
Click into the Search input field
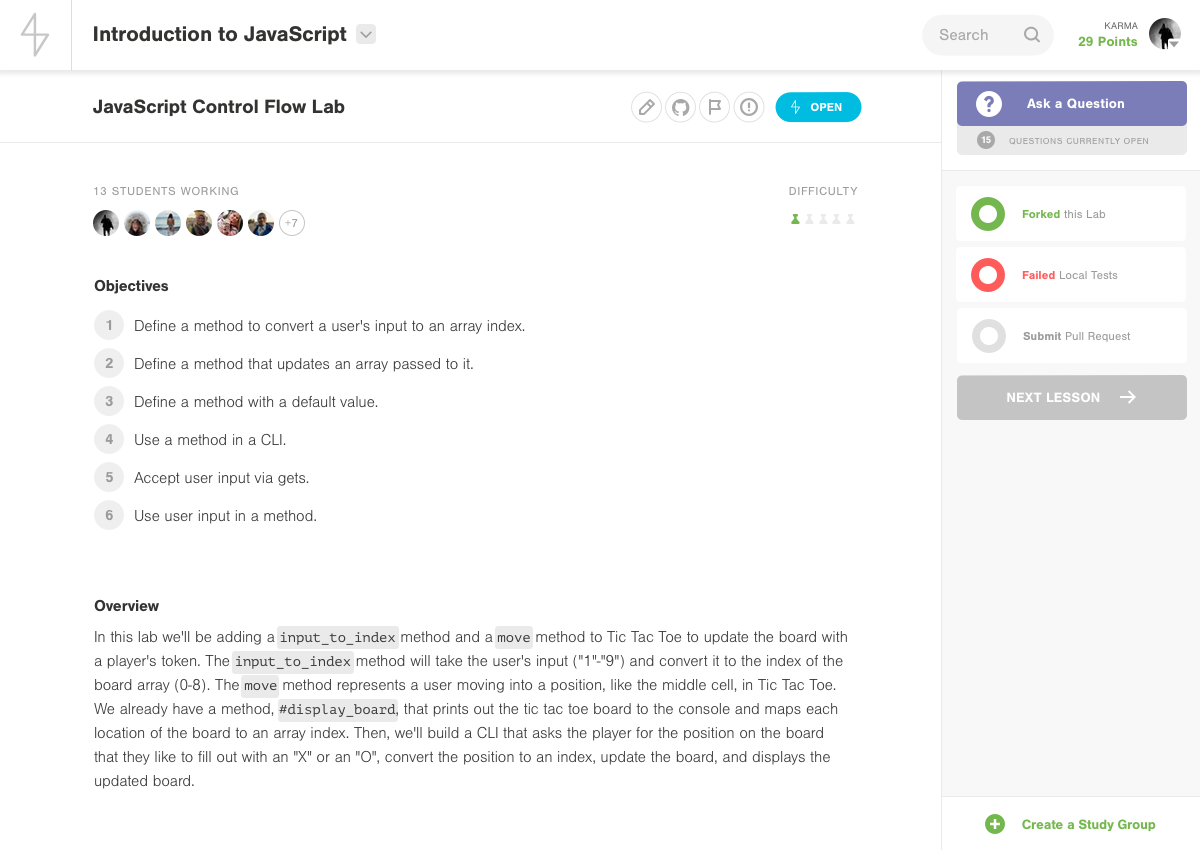click(x=972, y=35)
